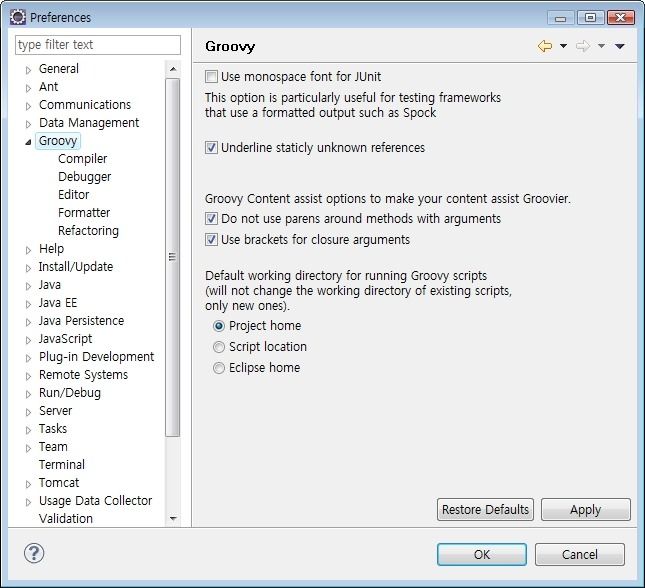
Task: Toggle Use brackets for closure arguments
Action: coord(211,239)
